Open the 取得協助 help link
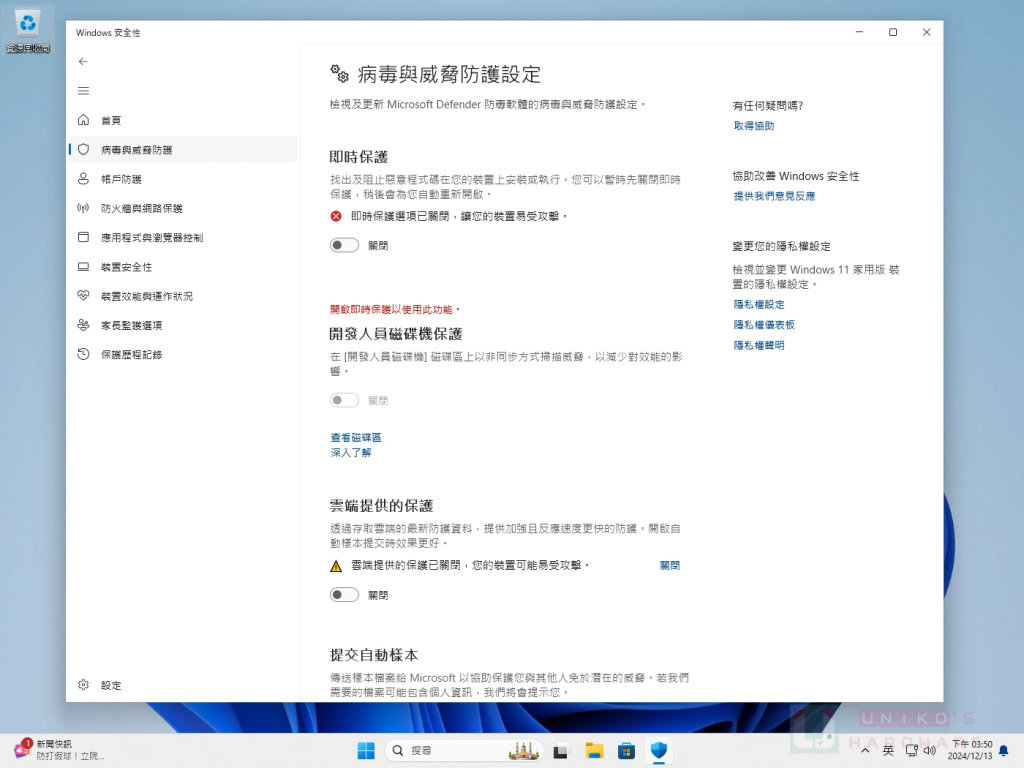1024x768 pixels. pos(754,125)
